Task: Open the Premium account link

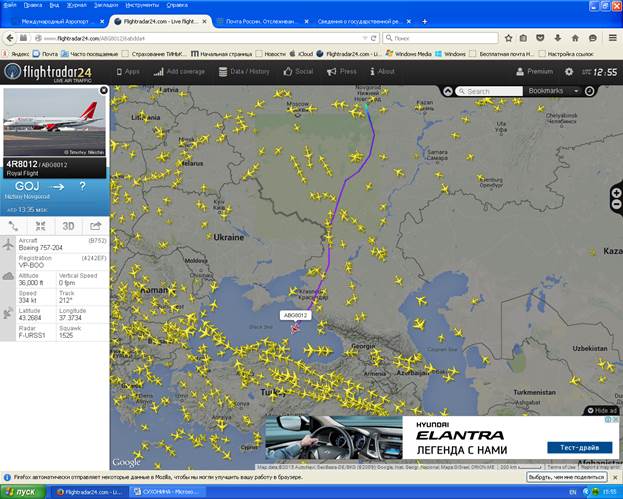Action: 534,72
